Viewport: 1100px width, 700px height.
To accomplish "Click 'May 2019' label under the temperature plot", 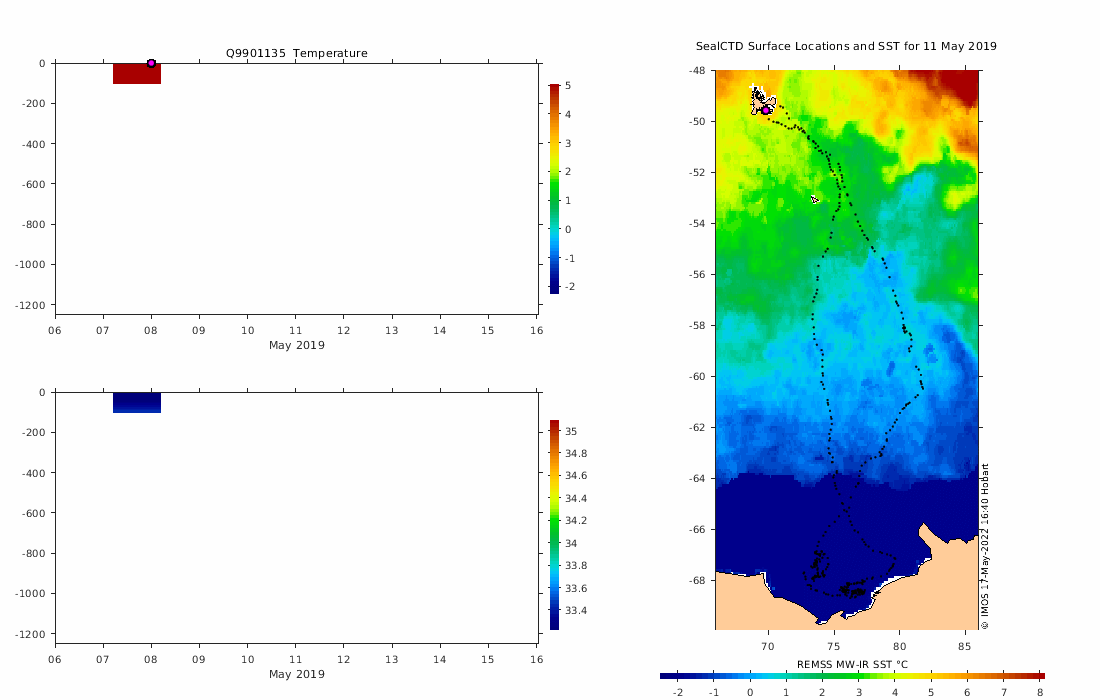I will pyautogui.click(x=297, y=345).
